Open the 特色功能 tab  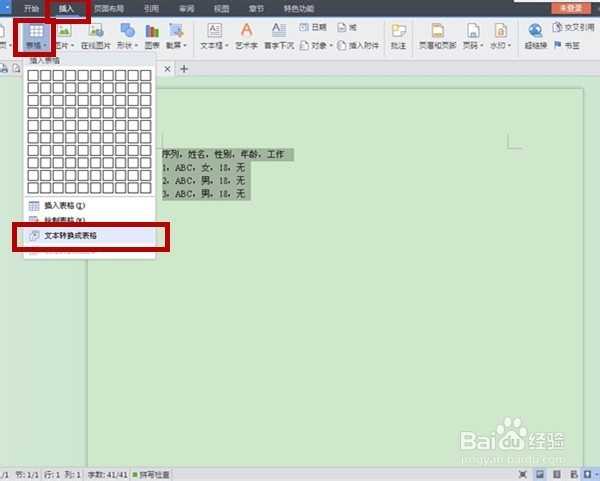[x=299, y=8]
